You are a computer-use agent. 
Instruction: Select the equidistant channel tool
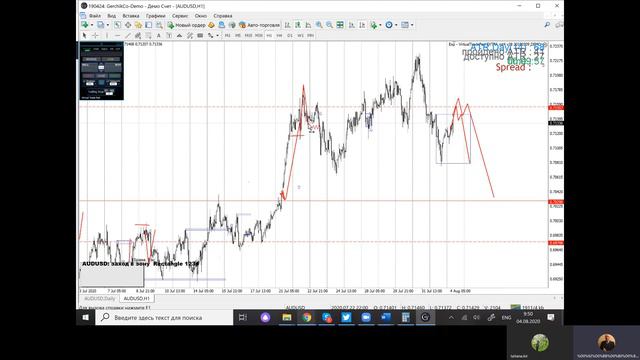[x=138, y=36]
